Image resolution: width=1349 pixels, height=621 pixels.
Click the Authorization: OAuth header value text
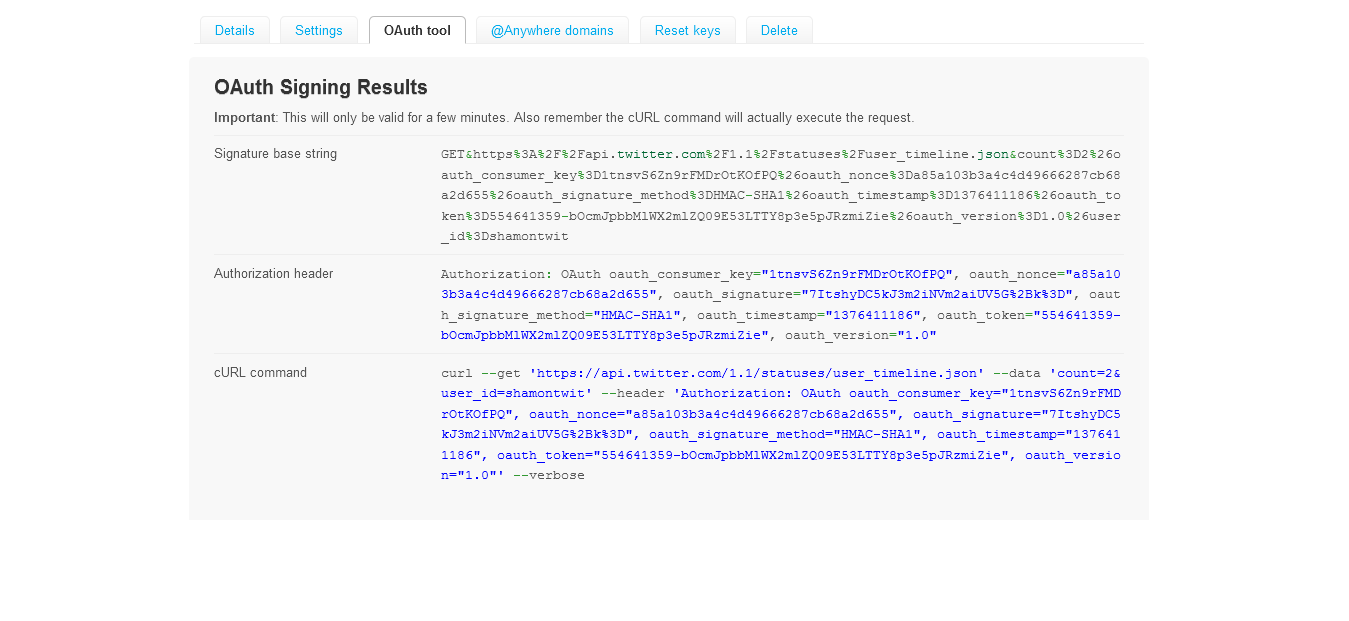[781, 305]
